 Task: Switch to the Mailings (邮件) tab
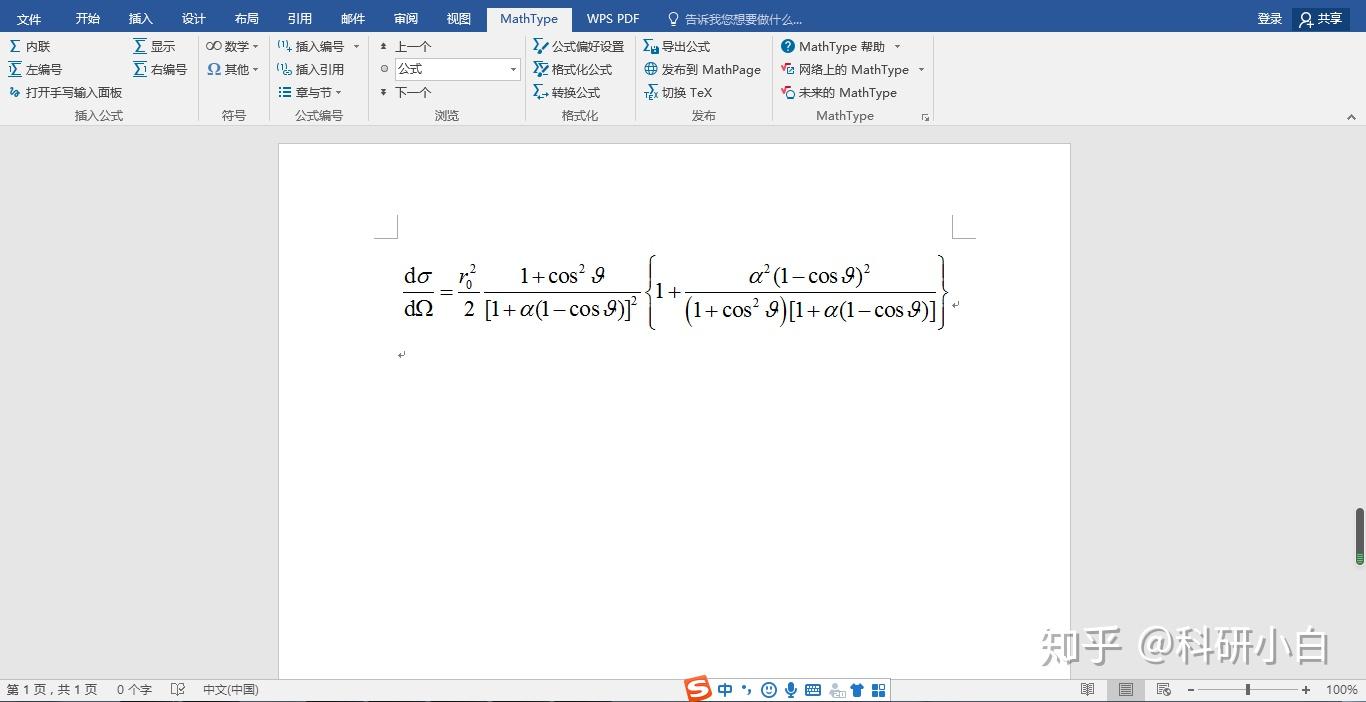tap(352, 19)
